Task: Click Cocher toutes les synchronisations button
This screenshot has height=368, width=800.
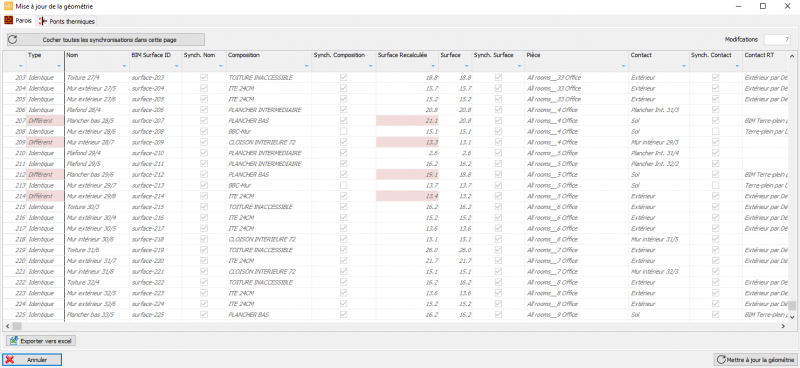Action: pyautogui.click(x=106, y=39)
